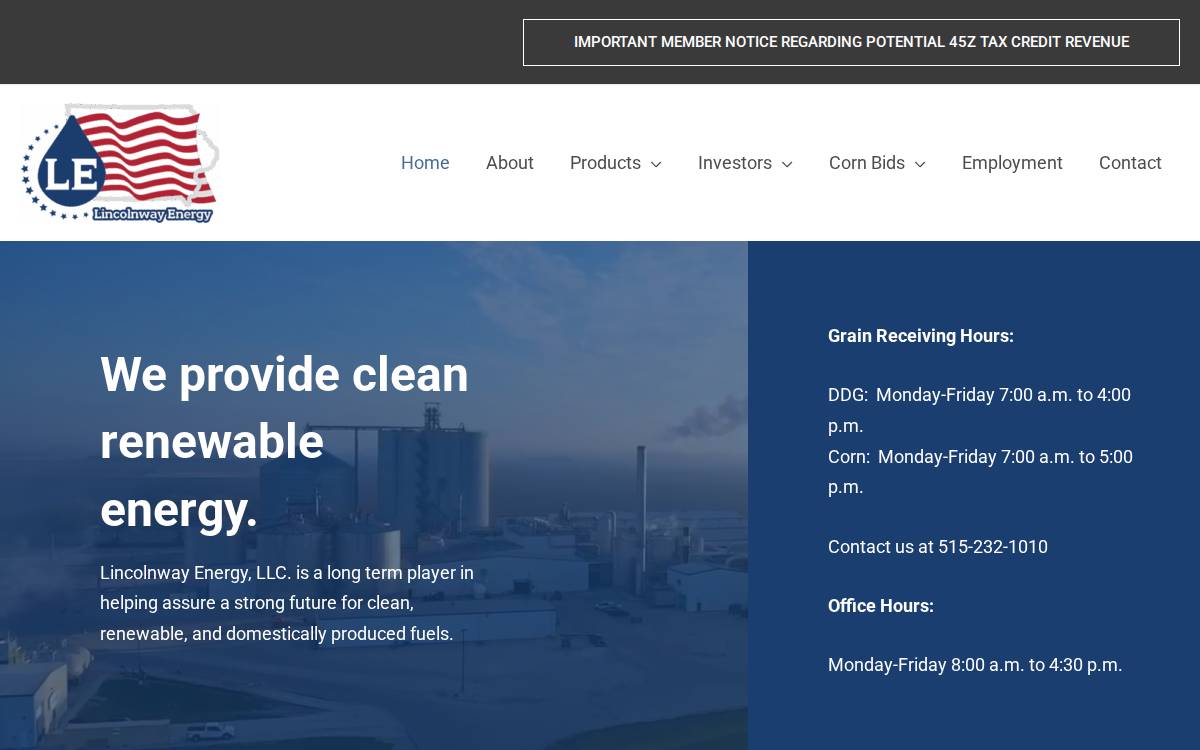Viewport: 1200px width, 750px height.
Task: Expand the Investors dropdown chevron
Action: coord(787,164)
